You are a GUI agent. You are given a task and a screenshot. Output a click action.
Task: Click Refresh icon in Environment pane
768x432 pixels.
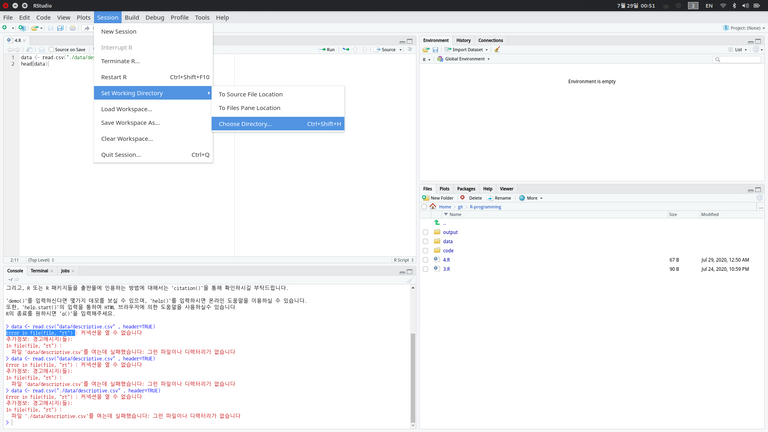tap(756, 49)
